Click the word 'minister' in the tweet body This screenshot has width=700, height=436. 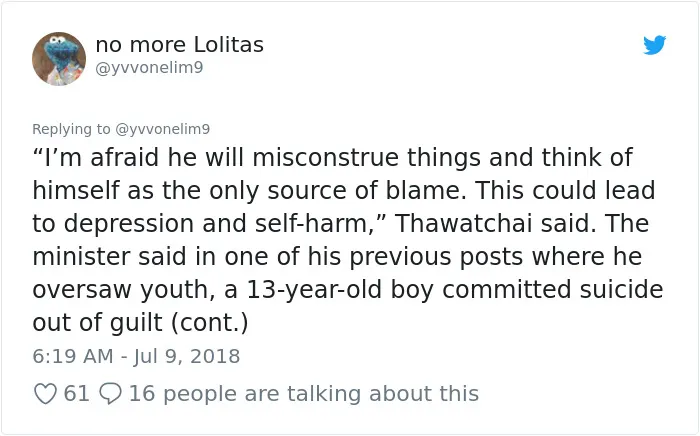pyautogui.click(x=80, y=257)
